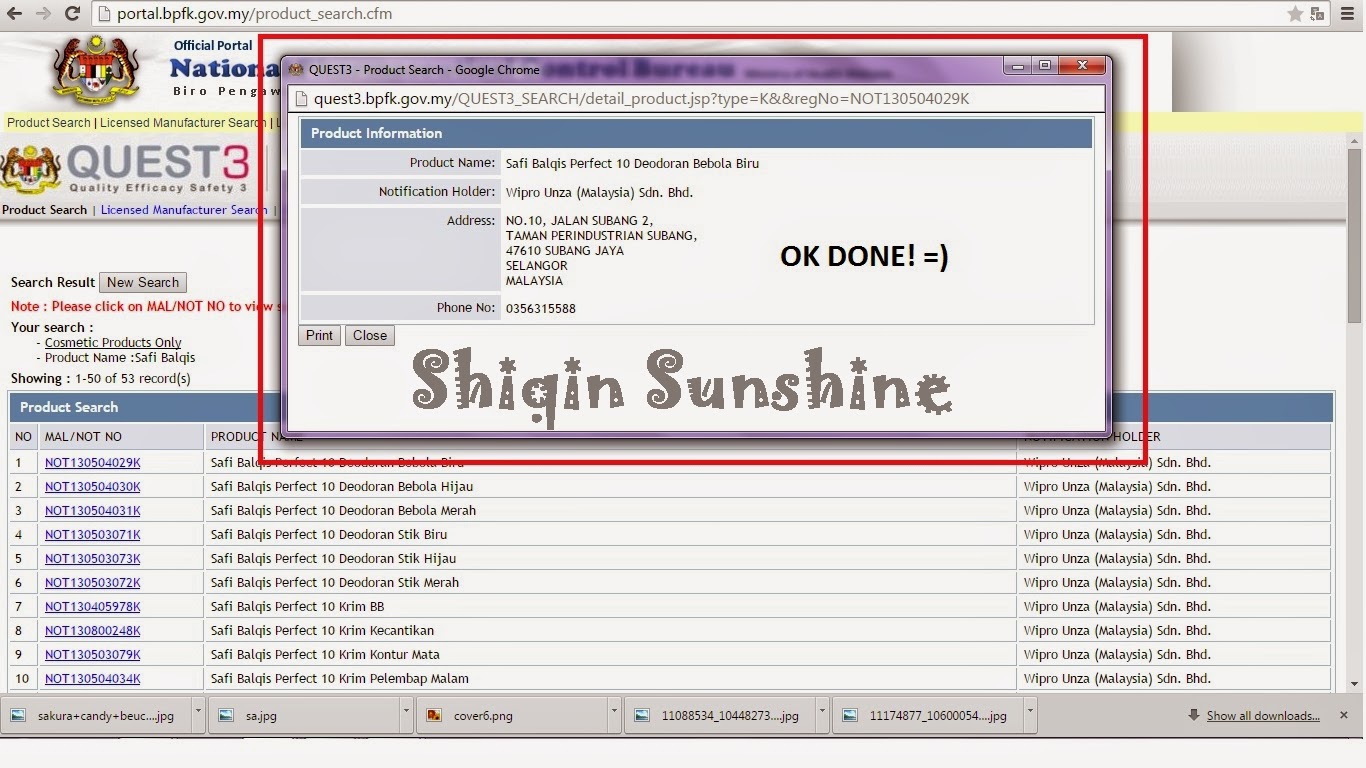The image size is (1366, 768).
Task: Click the Print button in popup
Action: pos(320,336)
